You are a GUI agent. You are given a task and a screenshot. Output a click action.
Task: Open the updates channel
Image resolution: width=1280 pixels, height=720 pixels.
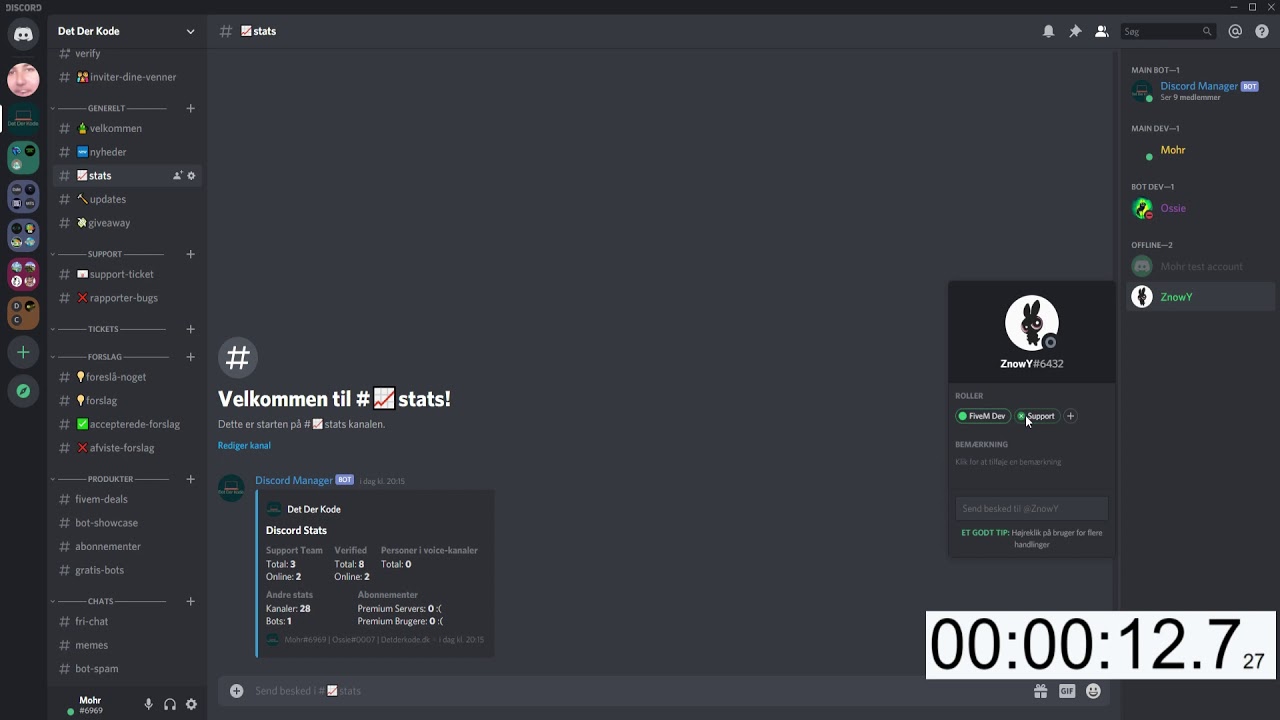(128, 199)
